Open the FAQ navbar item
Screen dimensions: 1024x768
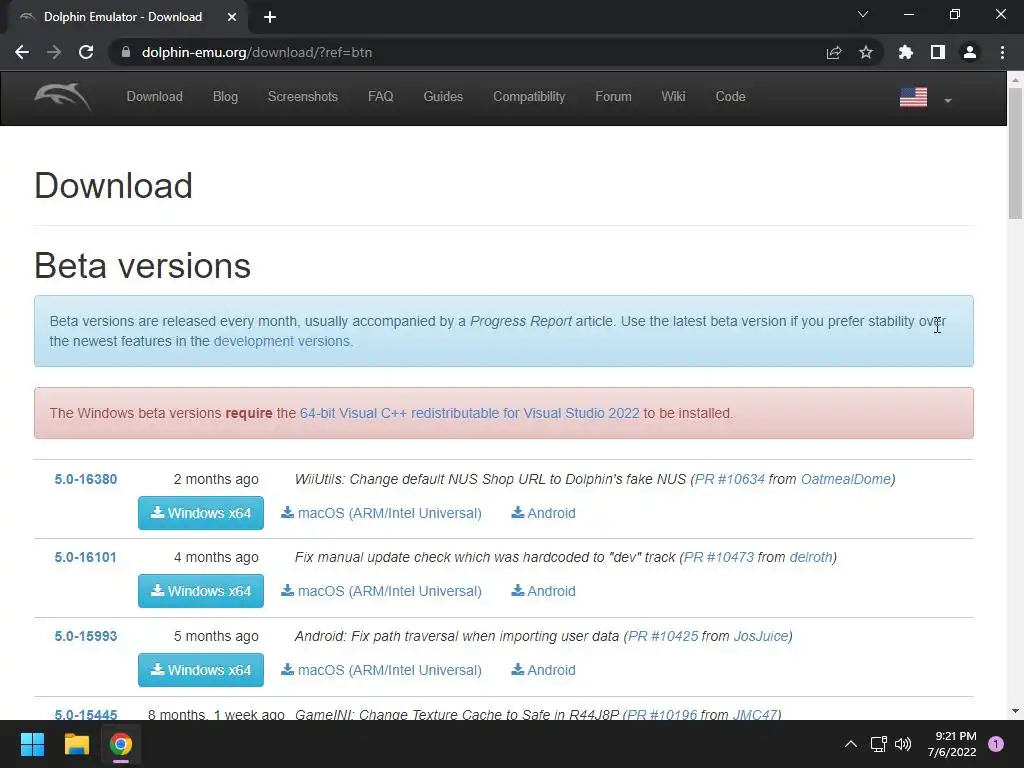[x=381, y=97]
